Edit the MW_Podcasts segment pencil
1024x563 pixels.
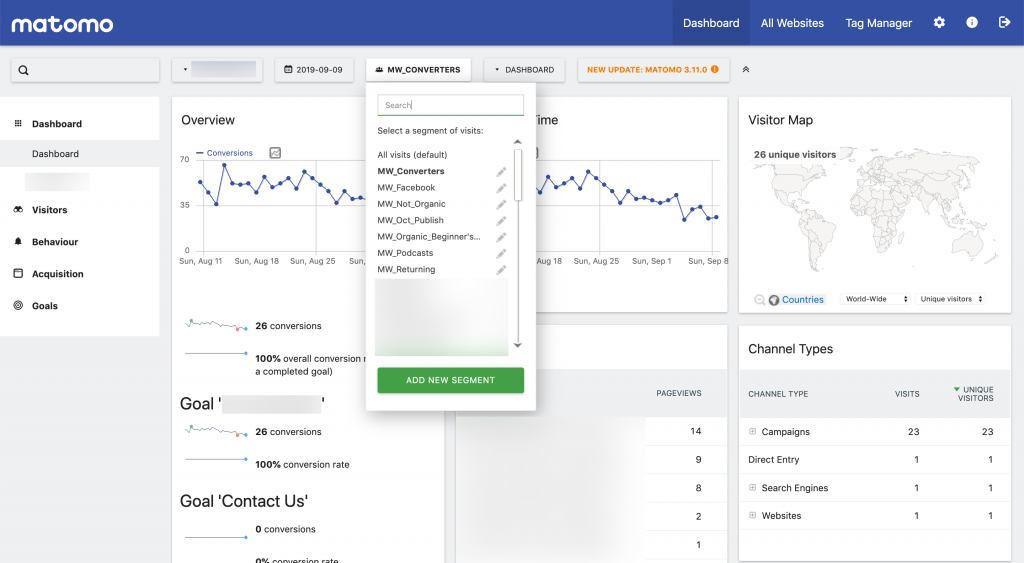pos(501,253)
